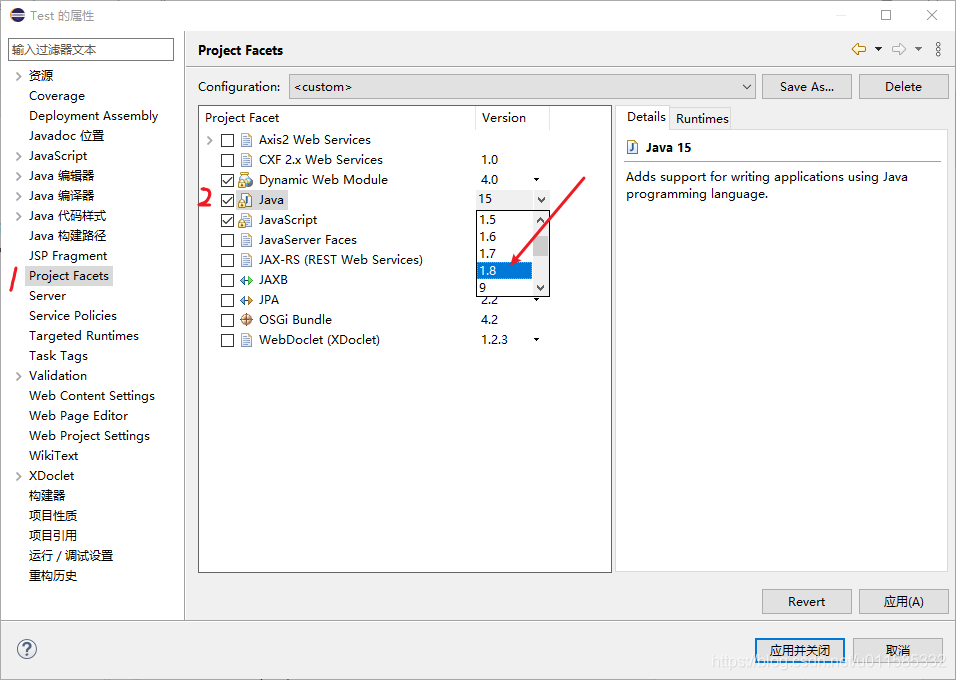Open the three-dot view menu
This screenshot has width=956, height=680.
pos(938,49)
